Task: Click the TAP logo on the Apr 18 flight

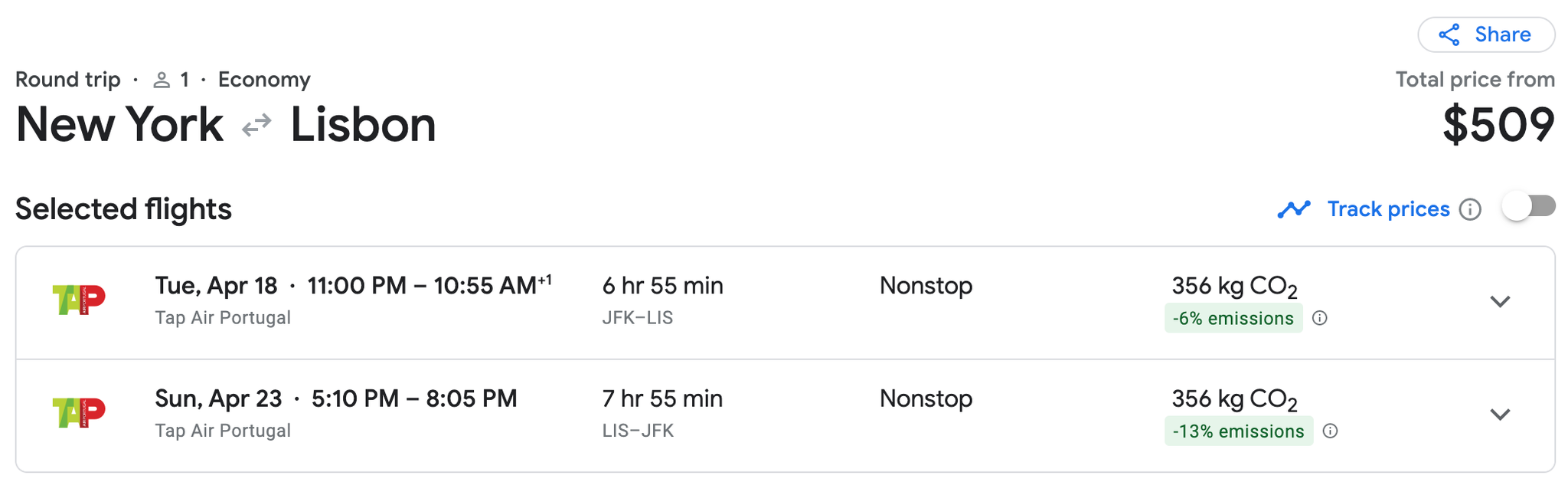Action: pos(79,300)
